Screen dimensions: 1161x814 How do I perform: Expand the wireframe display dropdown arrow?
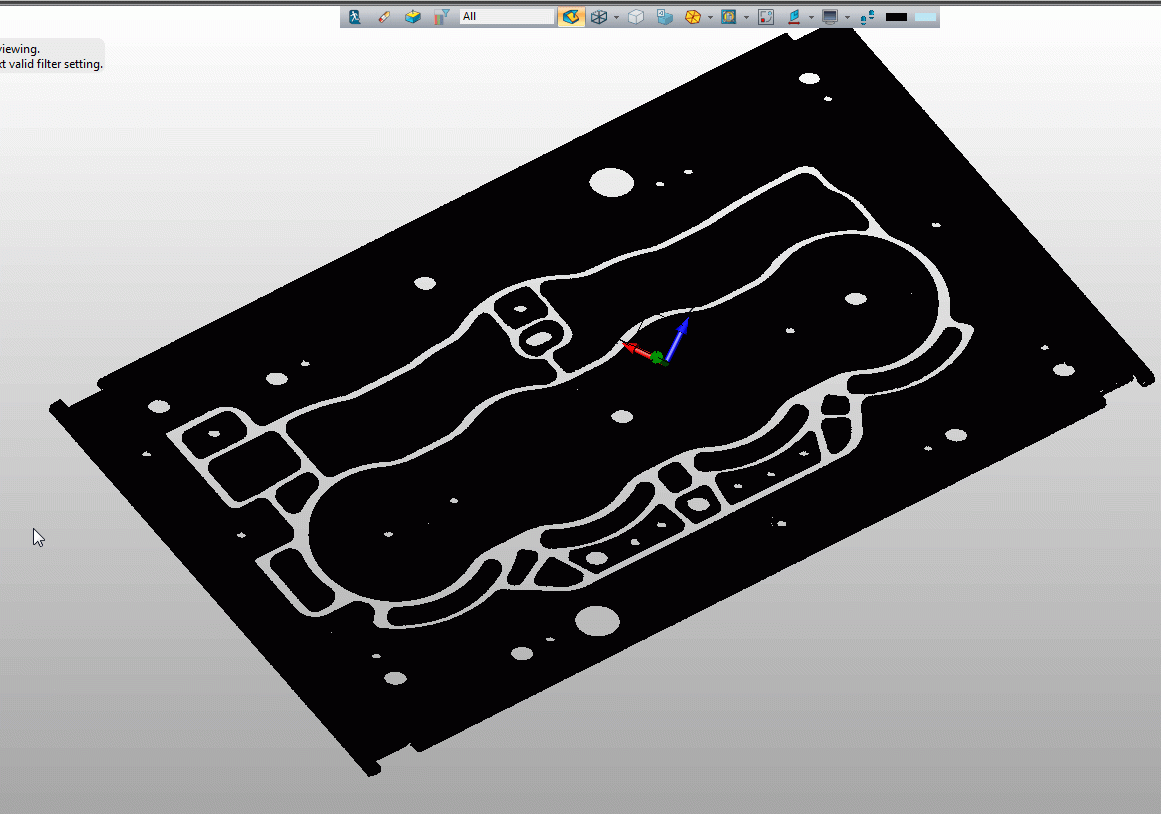tap(616, 17)
